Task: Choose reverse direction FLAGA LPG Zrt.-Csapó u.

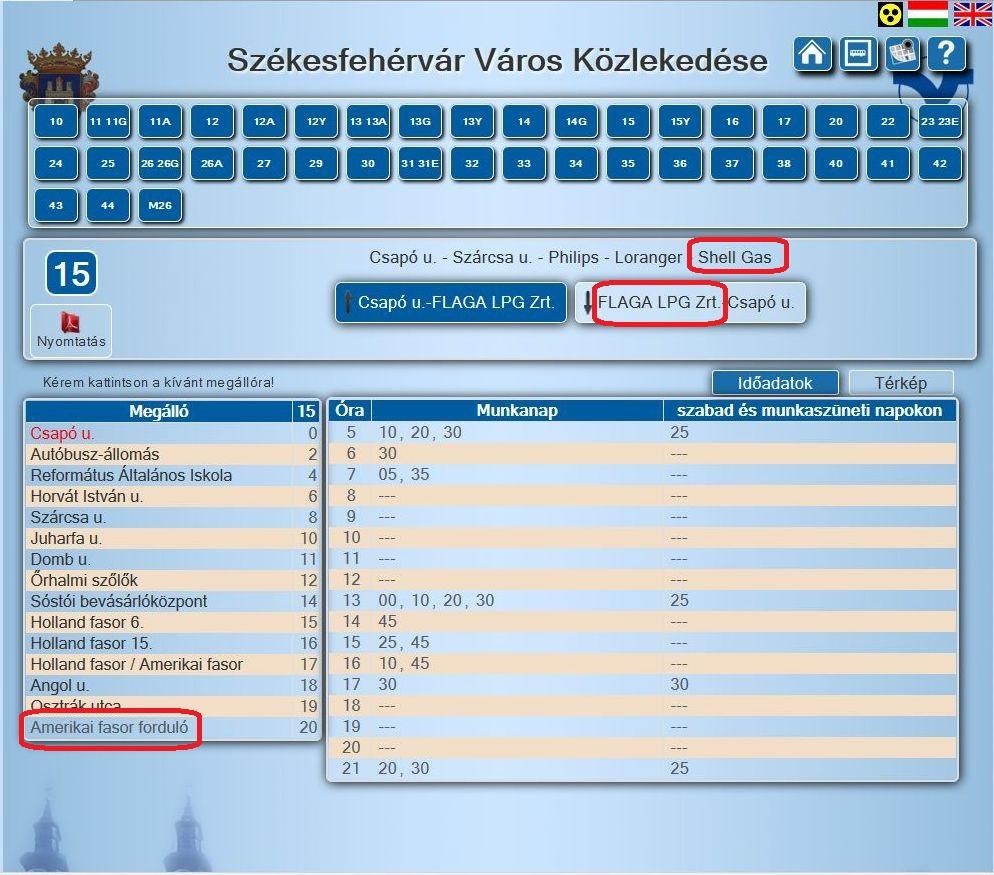Action: [x=690, y=302]
